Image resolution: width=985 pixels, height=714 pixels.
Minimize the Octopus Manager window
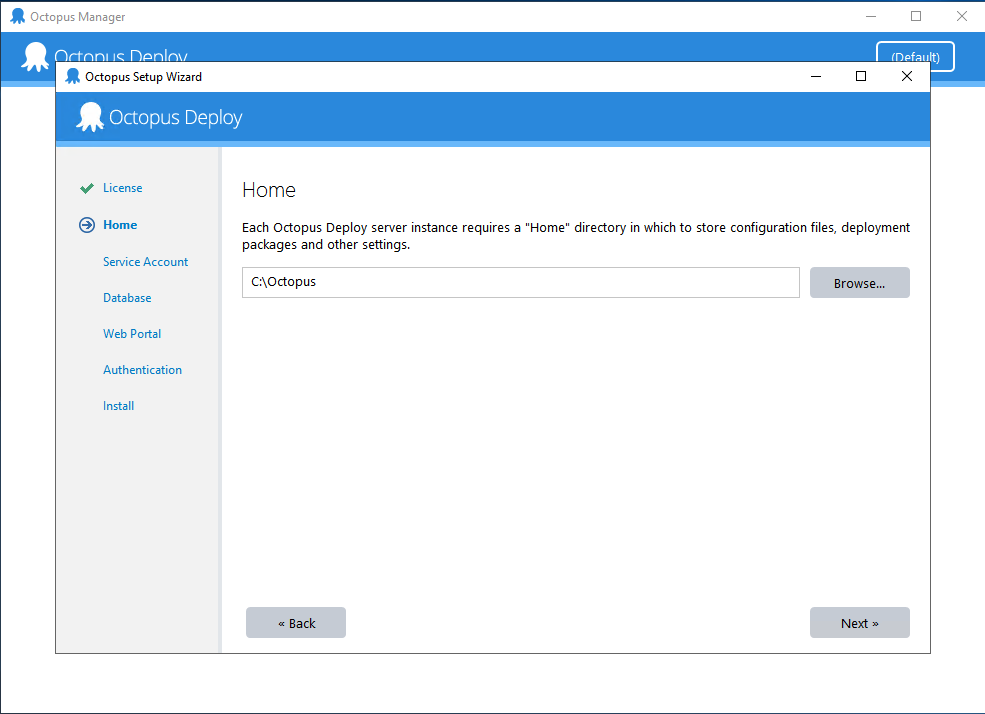click(x=871, y=16)
